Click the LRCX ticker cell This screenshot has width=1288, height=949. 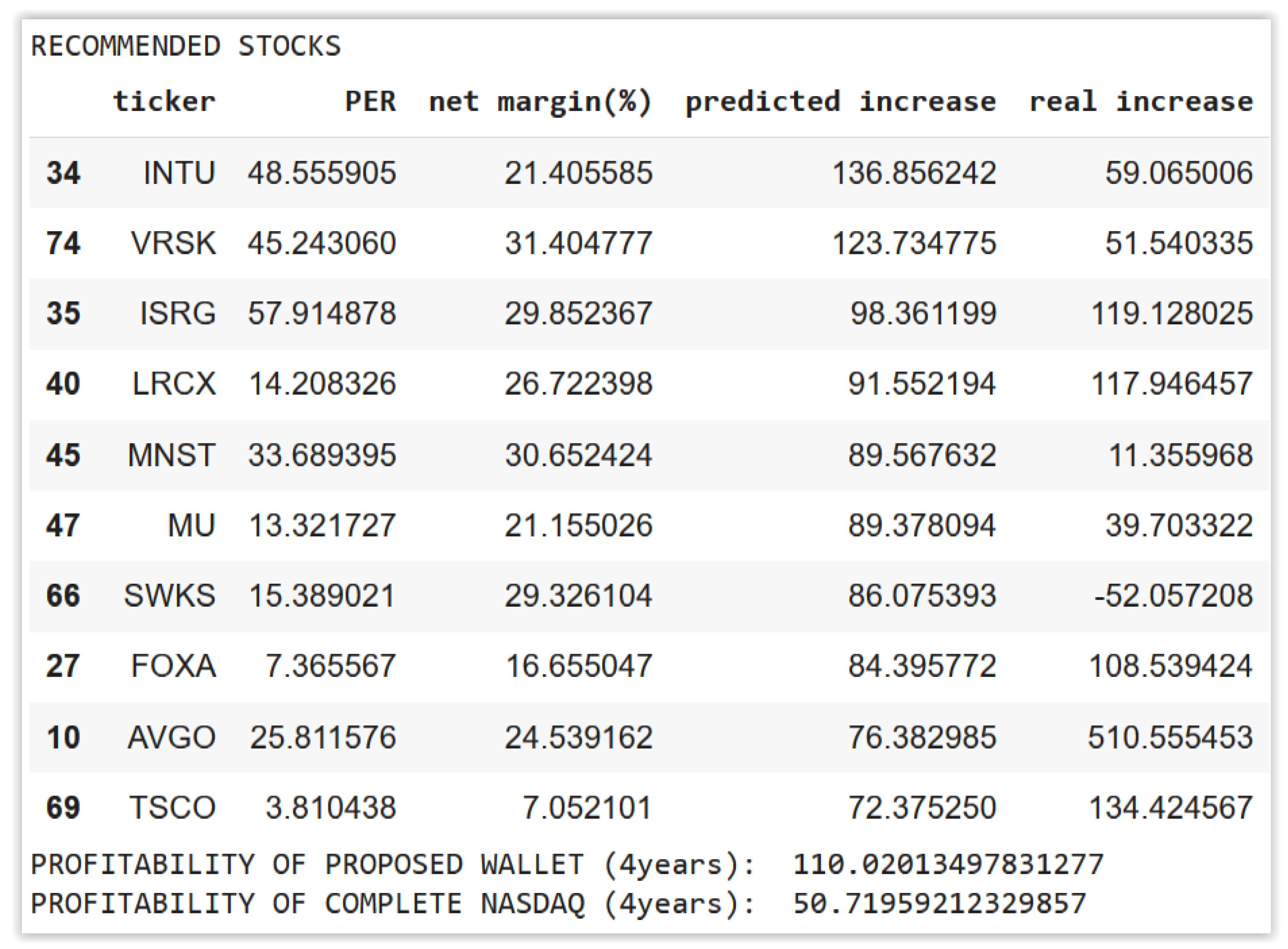coord(174,384)
